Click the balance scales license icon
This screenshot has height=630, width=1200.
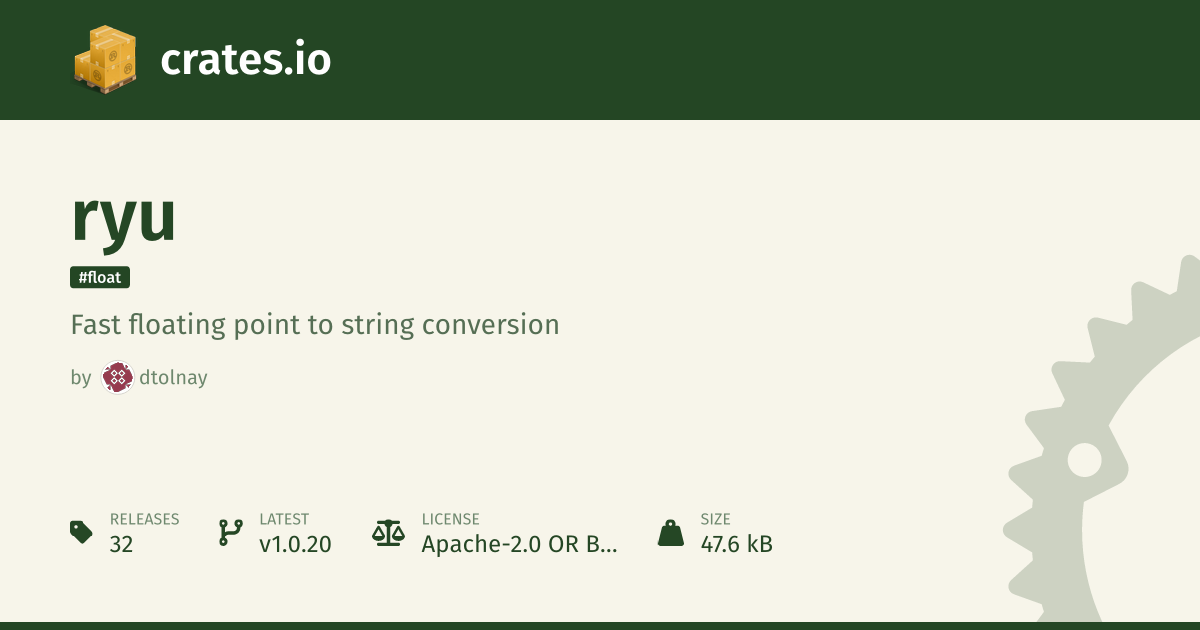coord(387,532)
